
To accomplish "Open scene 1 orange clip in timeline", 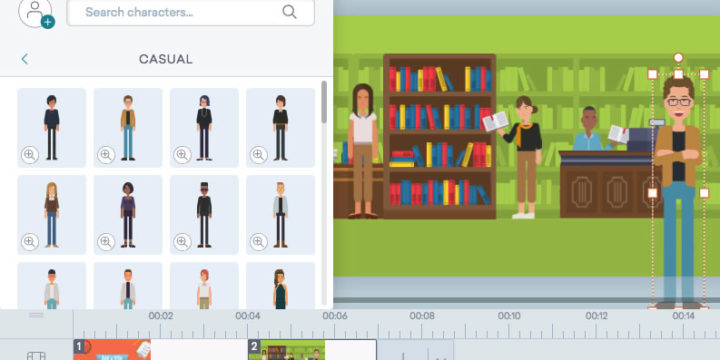I will pyautogui.click(x=112, y=349).
